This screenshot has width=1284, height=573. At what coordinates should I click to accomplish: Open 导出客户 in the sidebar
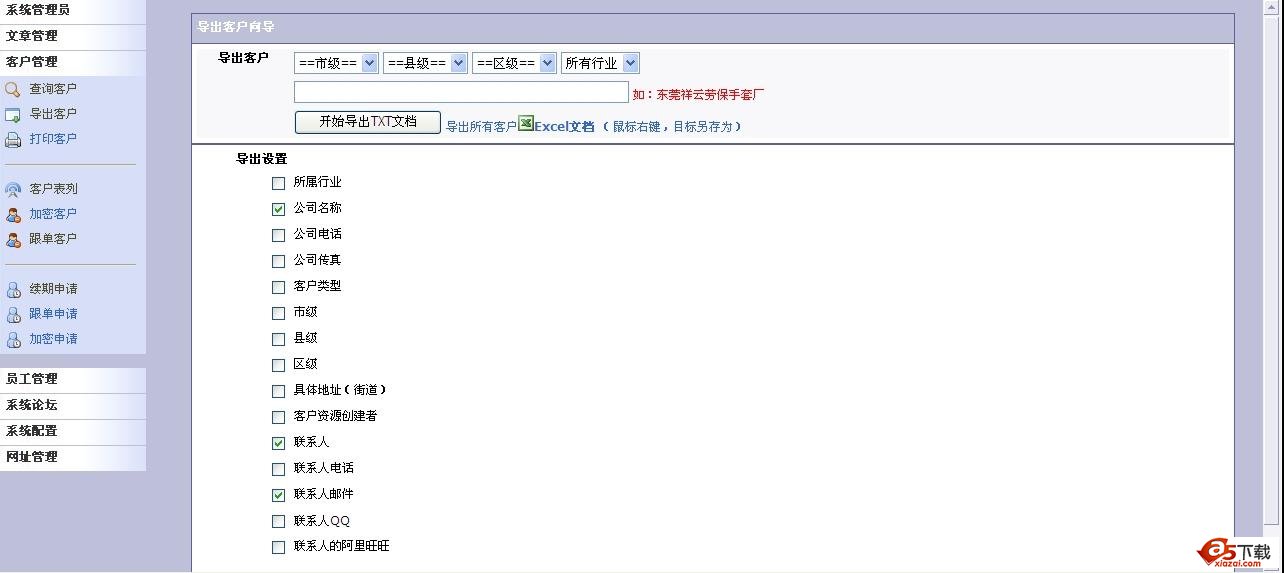point(53,114)
